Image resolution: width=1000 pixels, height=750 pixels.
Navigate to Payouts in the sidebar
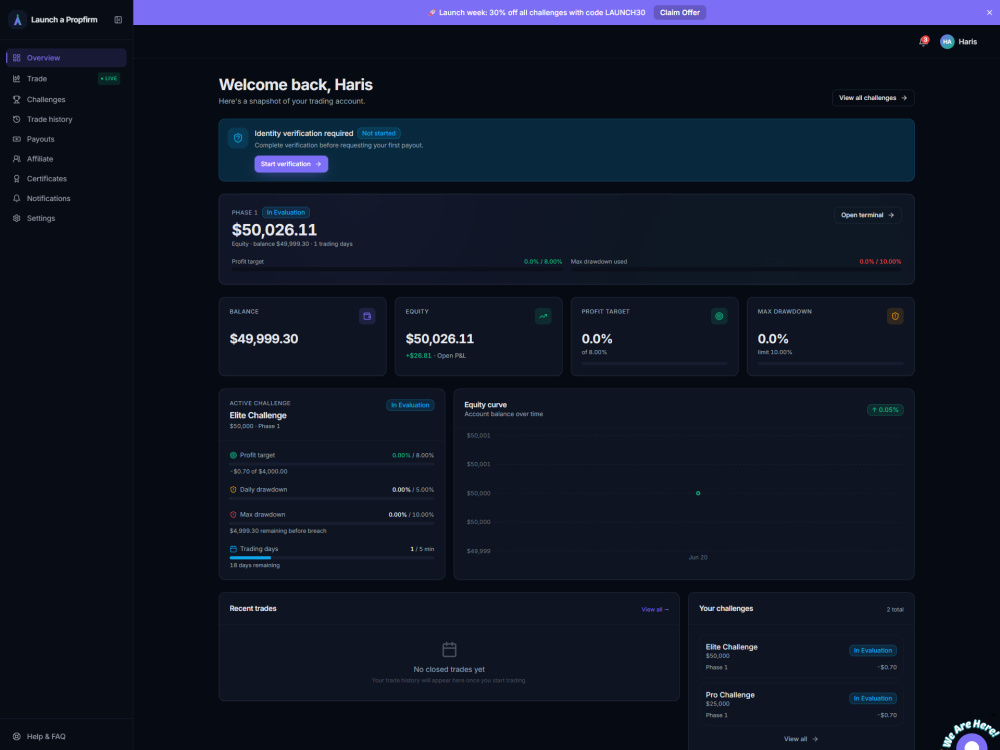[66, 139]
